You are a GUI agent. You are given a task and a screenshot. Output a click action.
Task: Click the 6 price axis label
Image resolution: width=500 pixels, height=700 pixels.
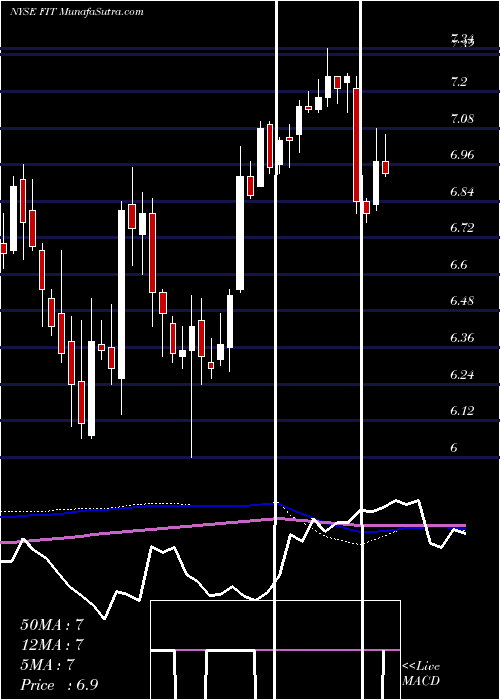click(454, 447)
